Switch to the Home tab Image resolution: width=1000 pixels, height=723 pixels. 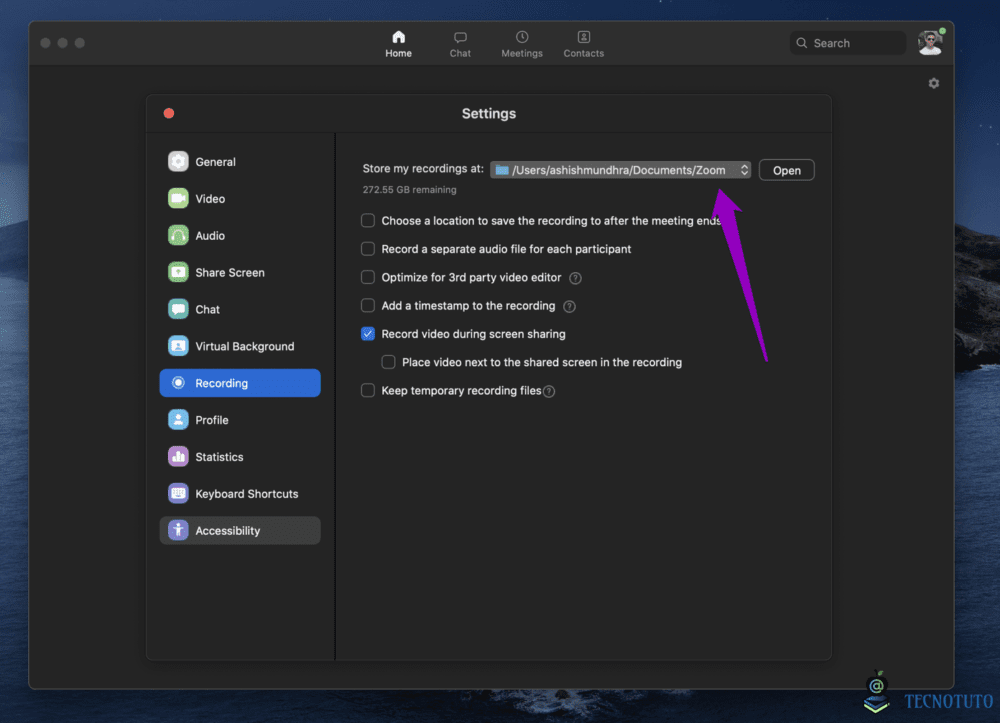point(398,44)
